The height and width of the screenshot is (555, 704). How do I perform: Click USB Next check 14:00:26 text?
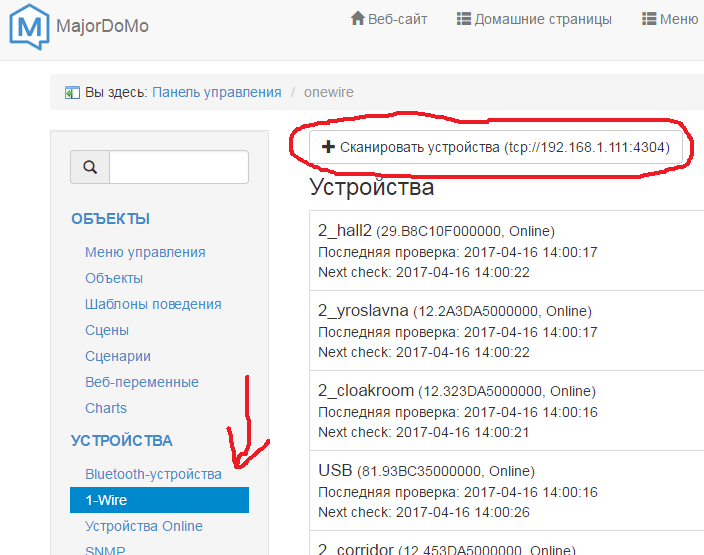[x=424, y=512]
